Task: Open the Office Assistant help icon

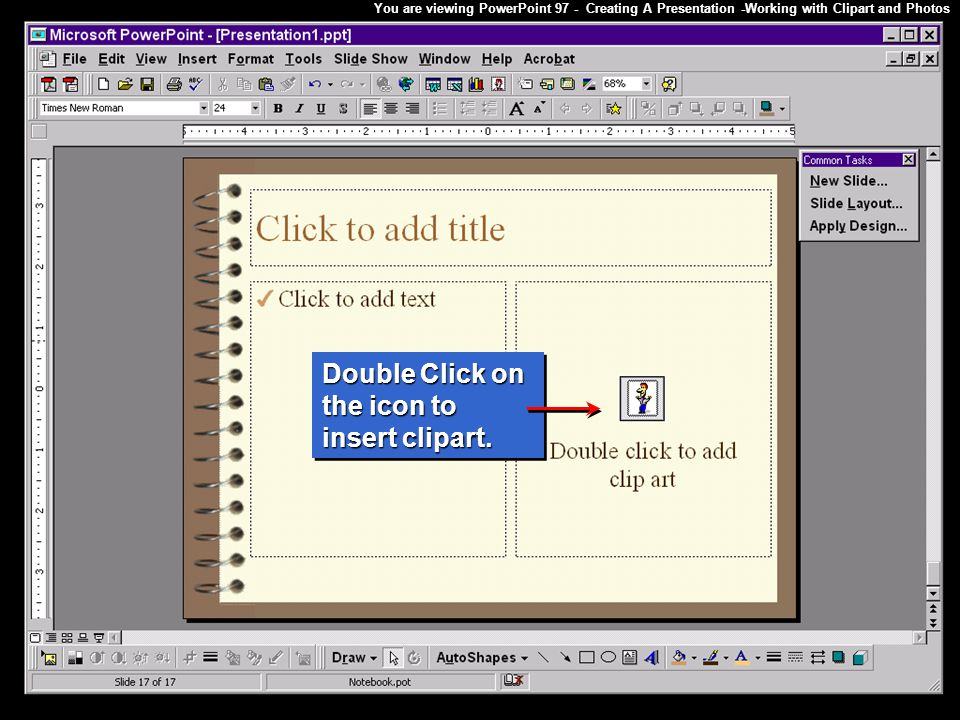Action: 669,84
